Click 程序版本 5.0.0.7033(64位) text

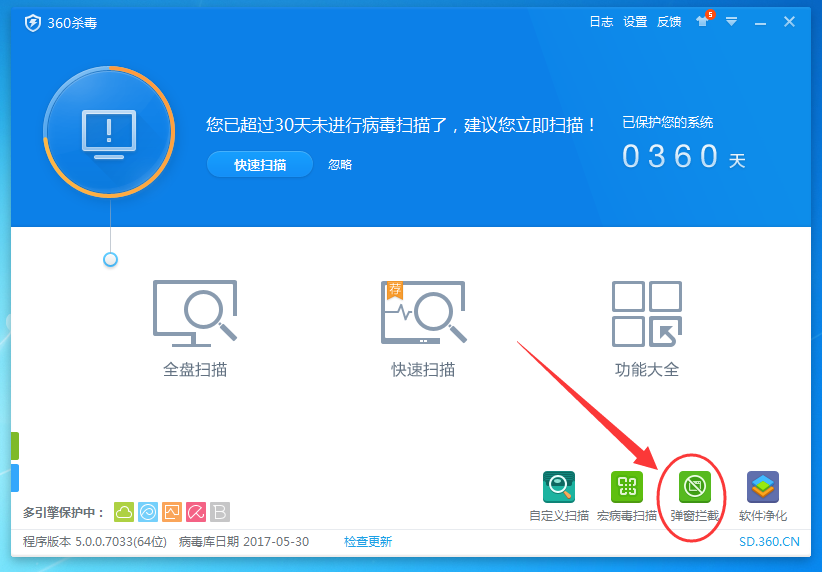(x=95, y=542)
